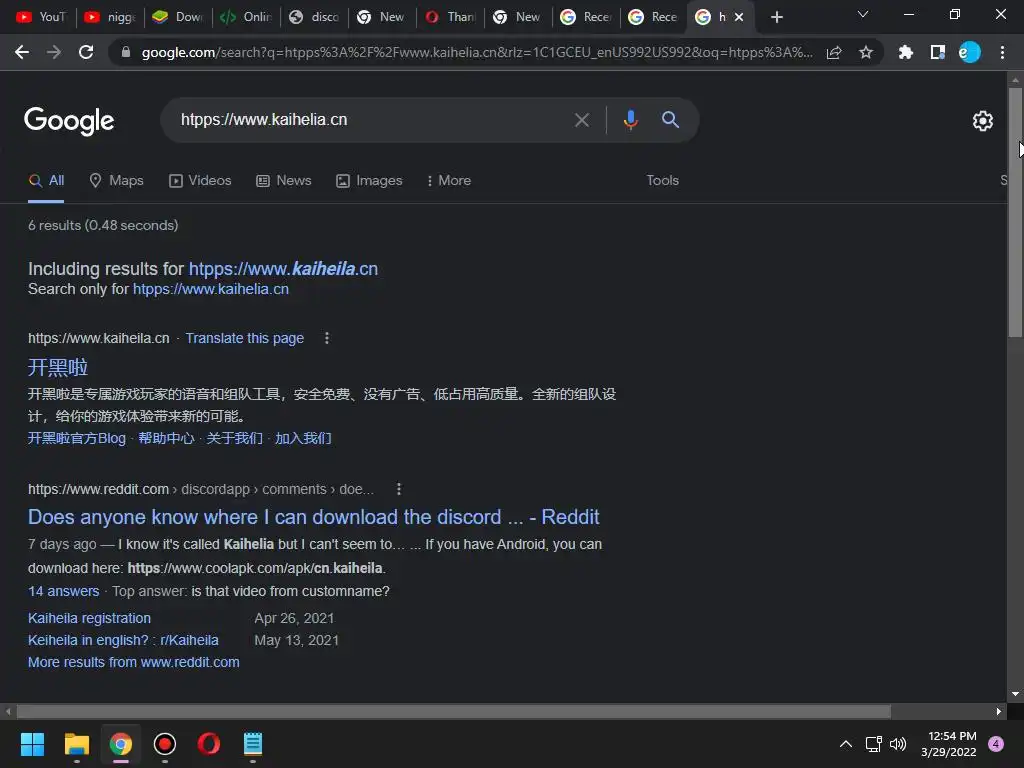Open a new tab with plus button
This screenshot has height=768, width=1024.
click(776, 17)
